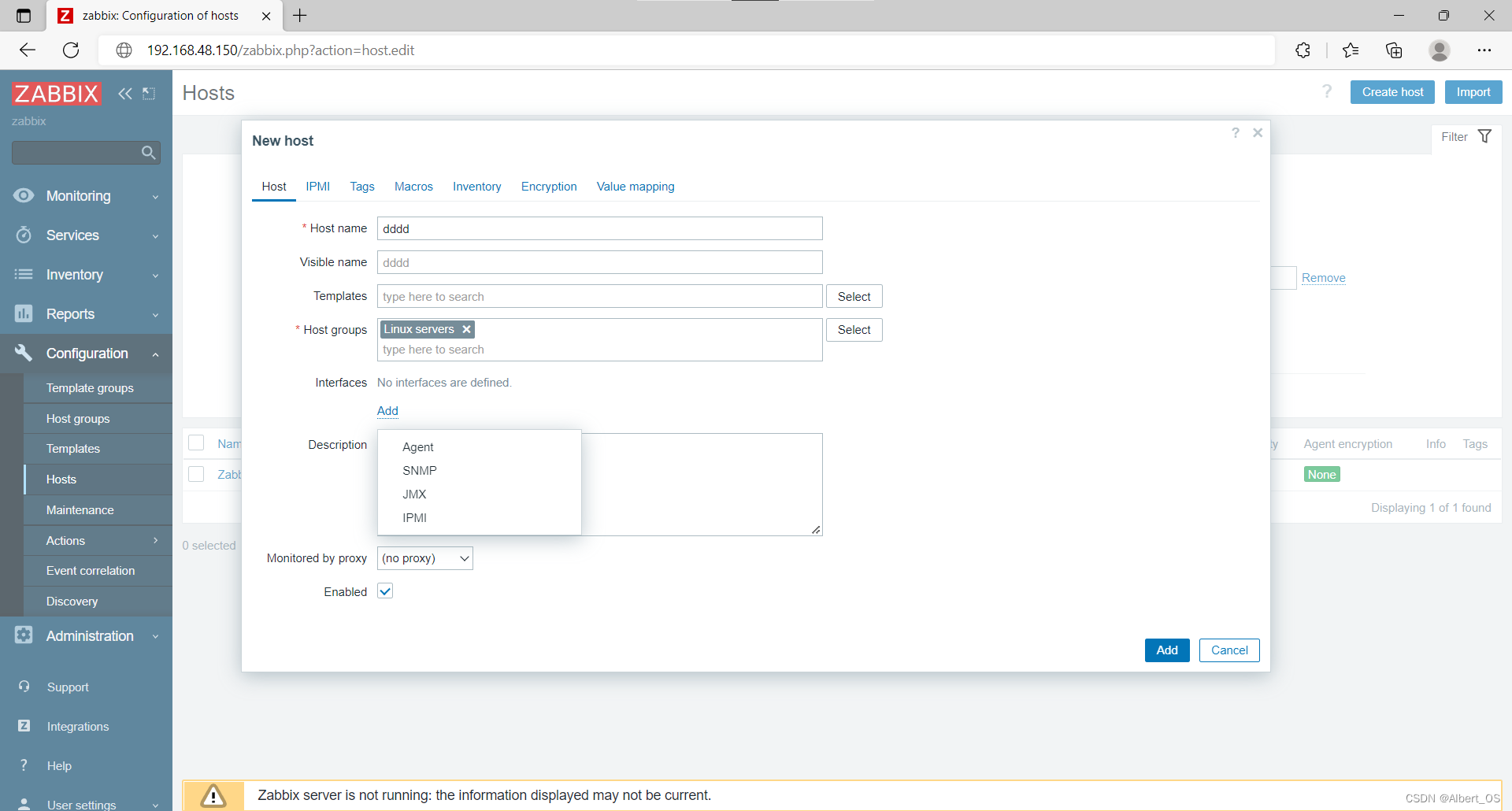The height and width of the screenshot is (811, 1512).
Task: Click the Remove link
Action: [1323, 278]
